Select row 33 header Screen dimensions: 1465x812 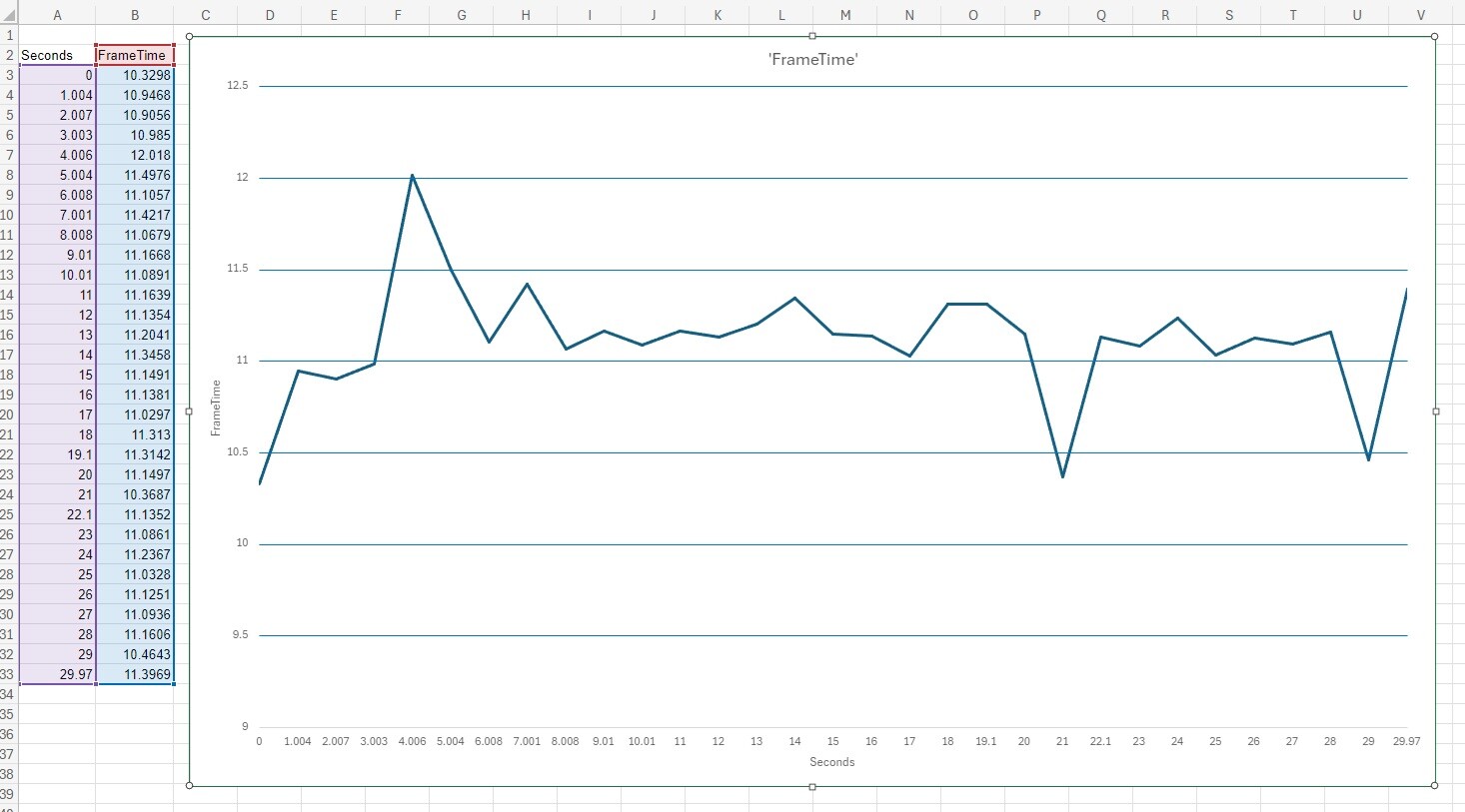pyautogui.click(x=8, y=674)
